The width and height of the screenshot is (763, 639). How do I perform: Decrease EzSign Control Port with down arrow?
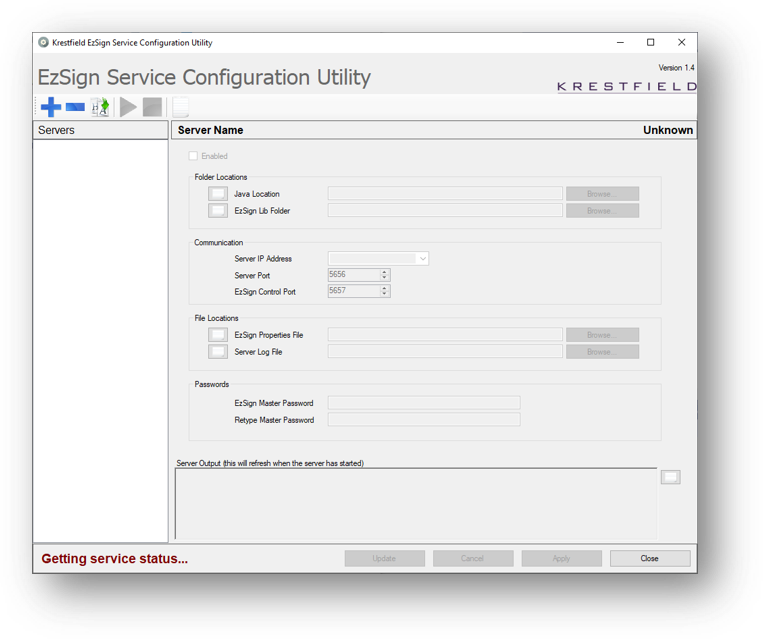click(x=384, y=293)
